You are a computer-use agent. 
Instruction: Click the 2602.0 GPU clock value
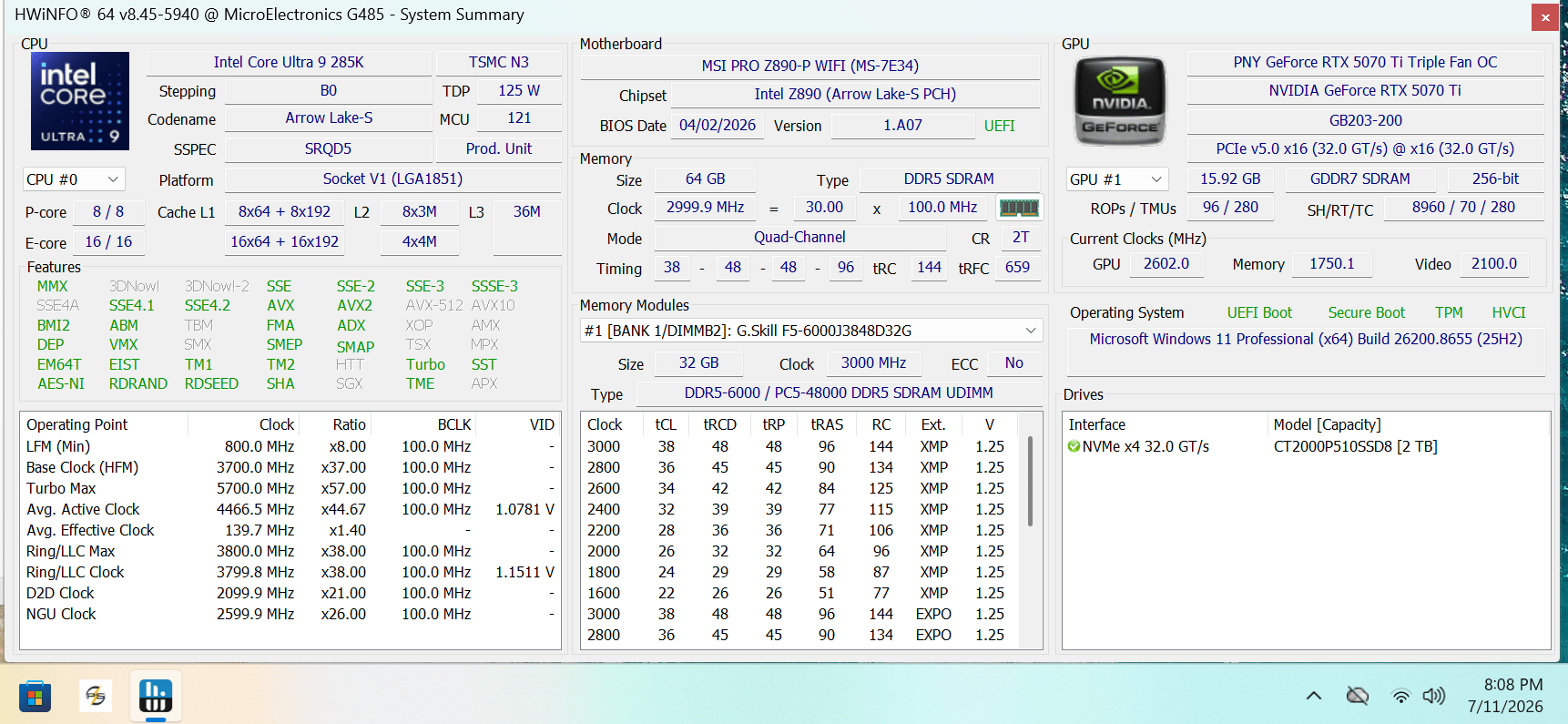click(x=1166, y=263)
